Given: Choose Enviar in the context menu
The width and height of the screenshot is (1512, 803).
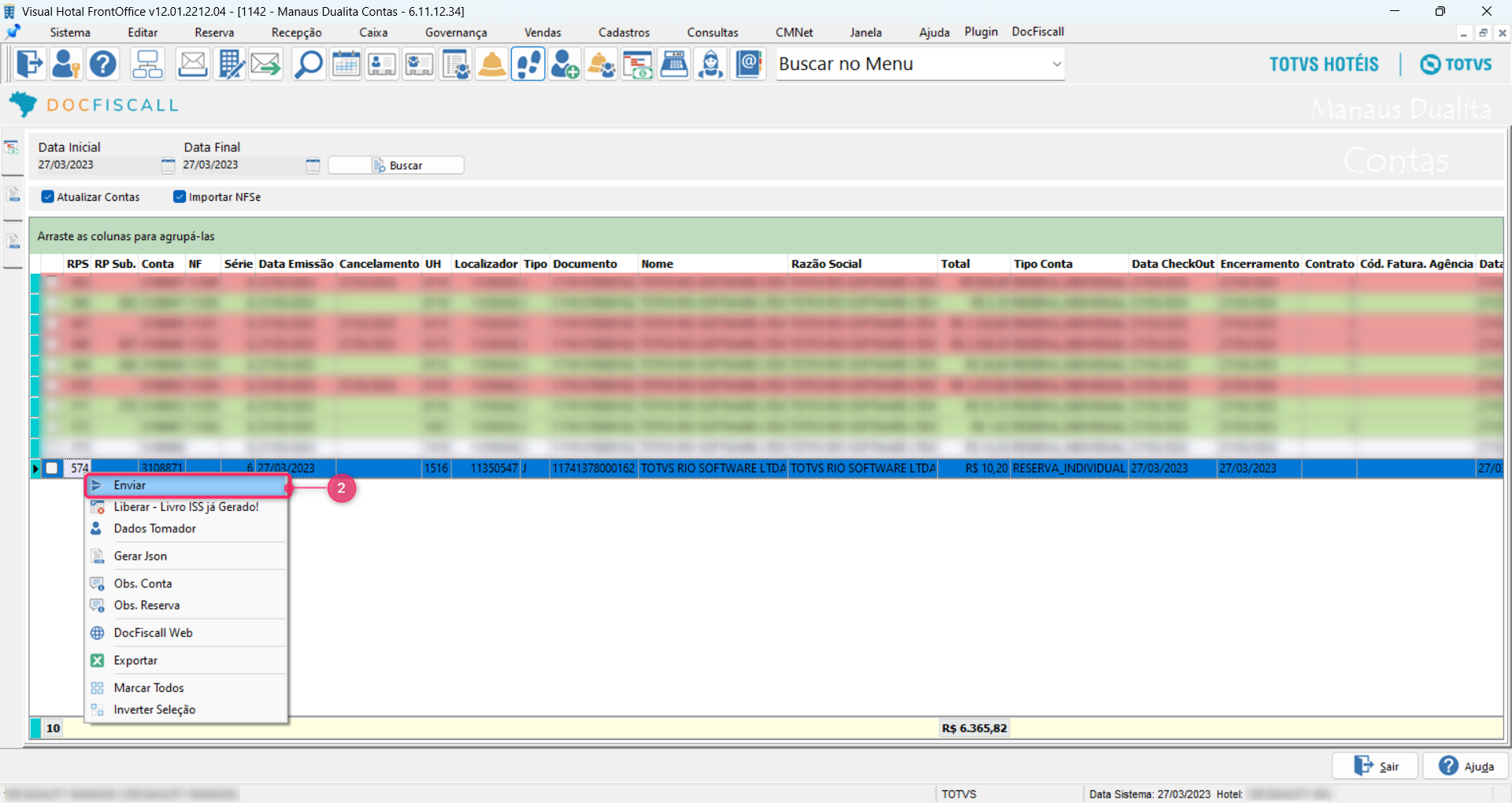Looking at the screenshot, I should pos(187,486).
